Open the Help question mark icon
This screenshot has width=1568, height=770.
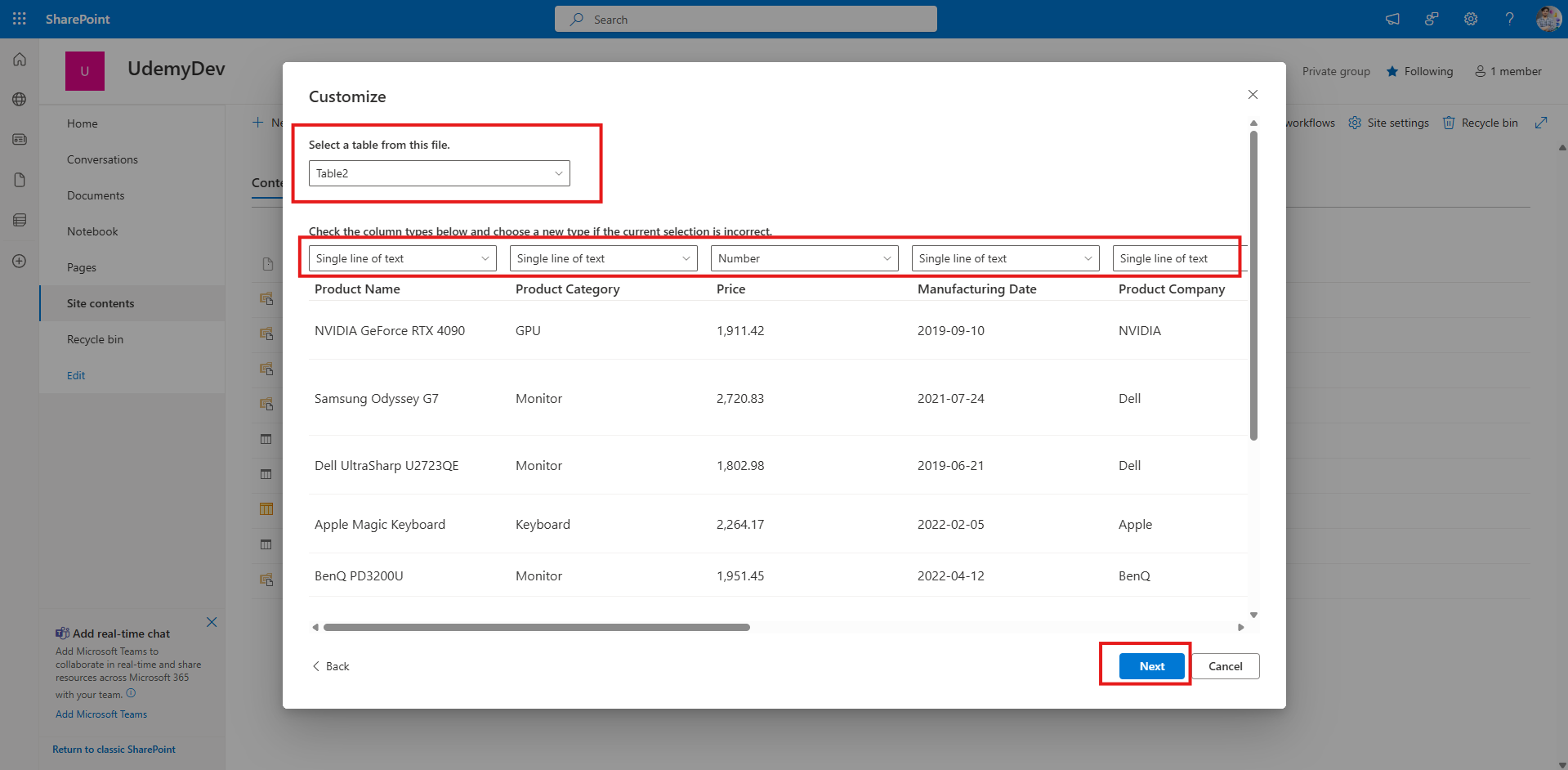[x=1509, y=19]
